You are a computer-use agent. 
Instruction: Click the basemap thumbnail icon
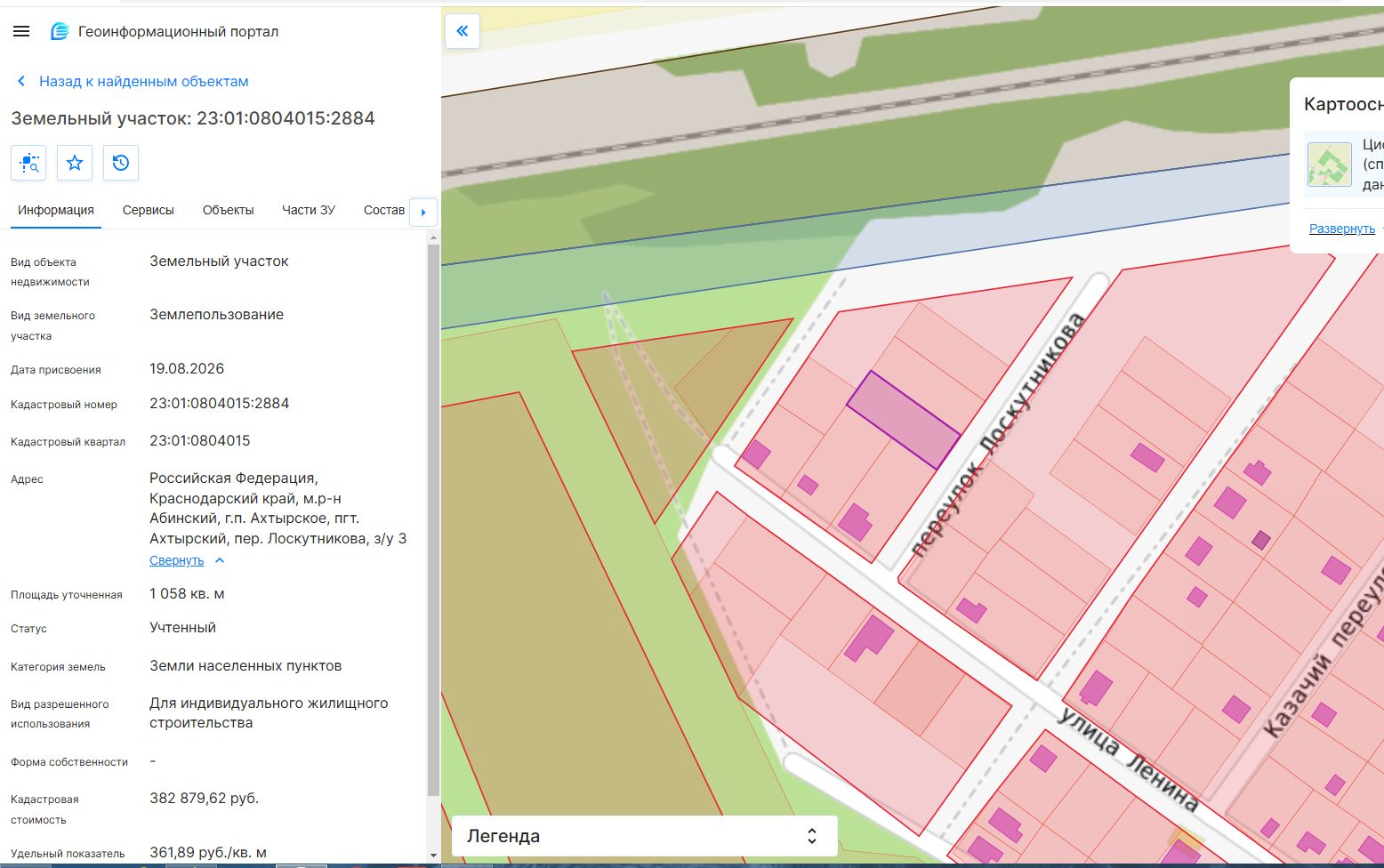tap(1330, 164)
